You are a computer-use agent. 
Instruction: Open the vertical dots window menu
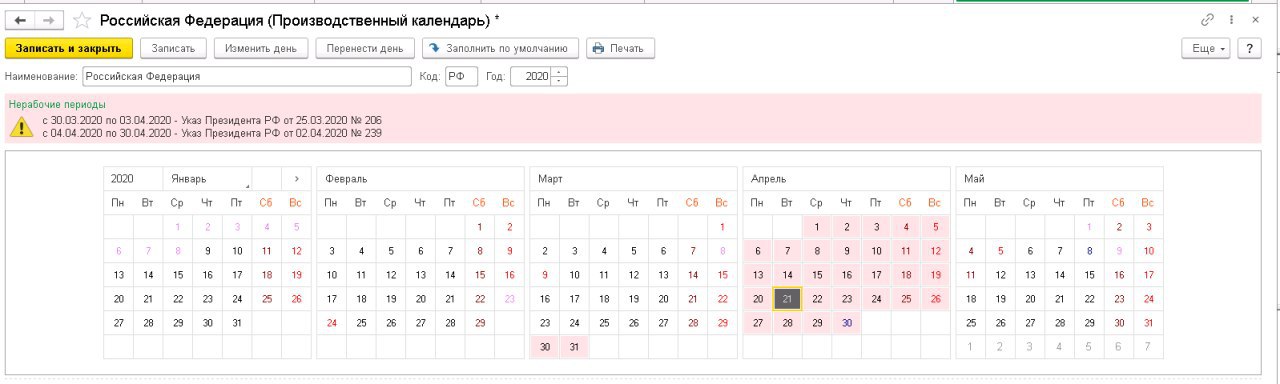pos(1229,20)
